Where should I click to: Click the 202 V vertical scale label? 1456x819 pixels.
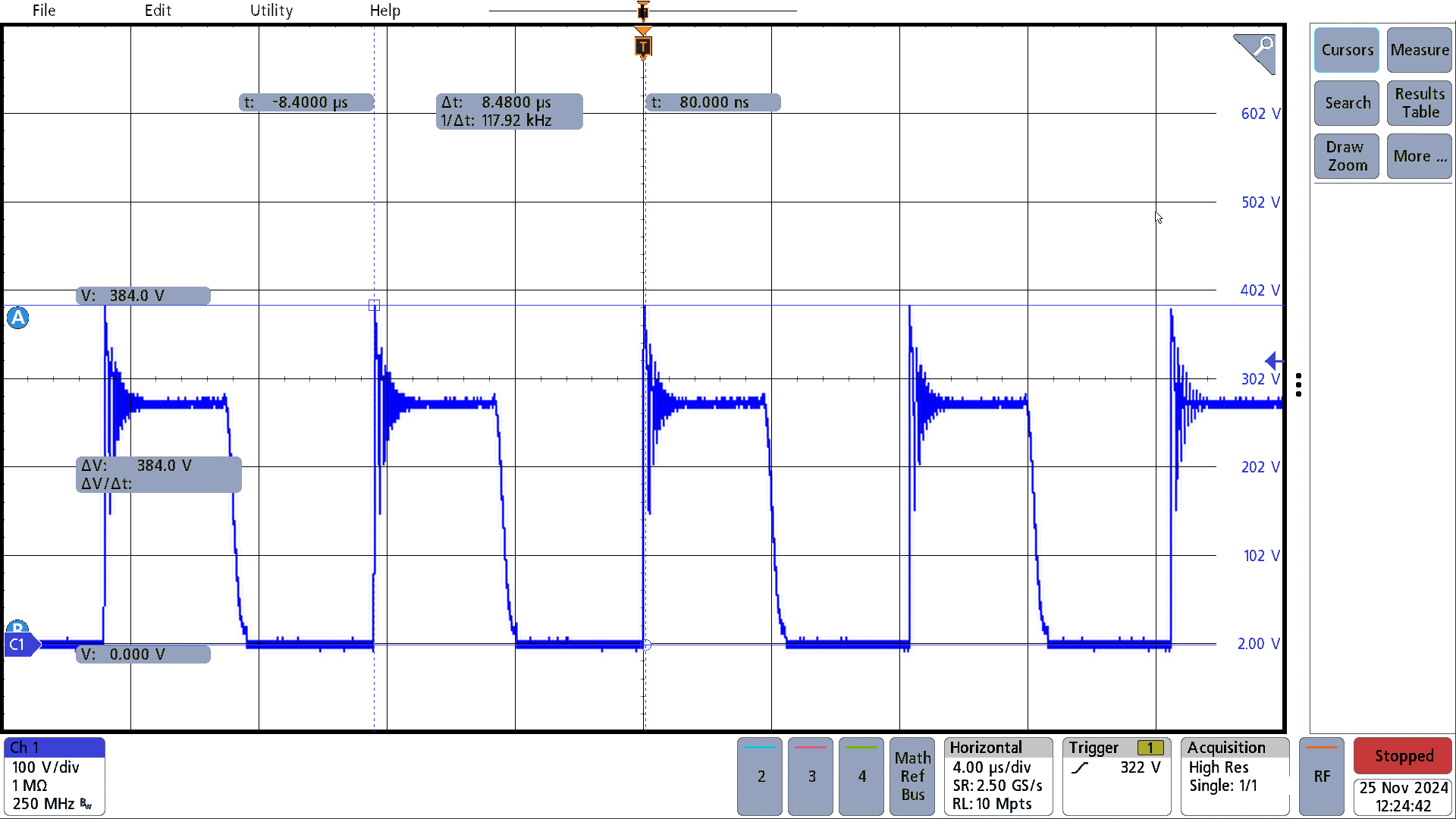click(1260, 467)
